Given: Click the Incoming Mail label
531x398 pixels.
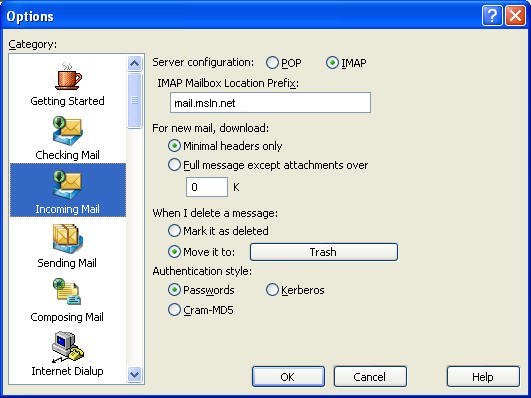Looking at the screenshot, I should [x=67, y=209].
